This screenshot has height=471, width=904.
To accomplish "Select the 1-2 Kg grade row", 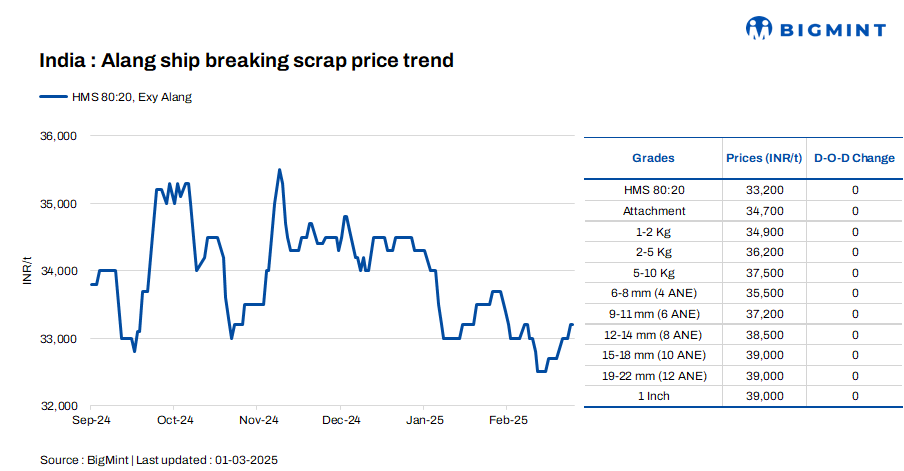I will pos(653,231).
